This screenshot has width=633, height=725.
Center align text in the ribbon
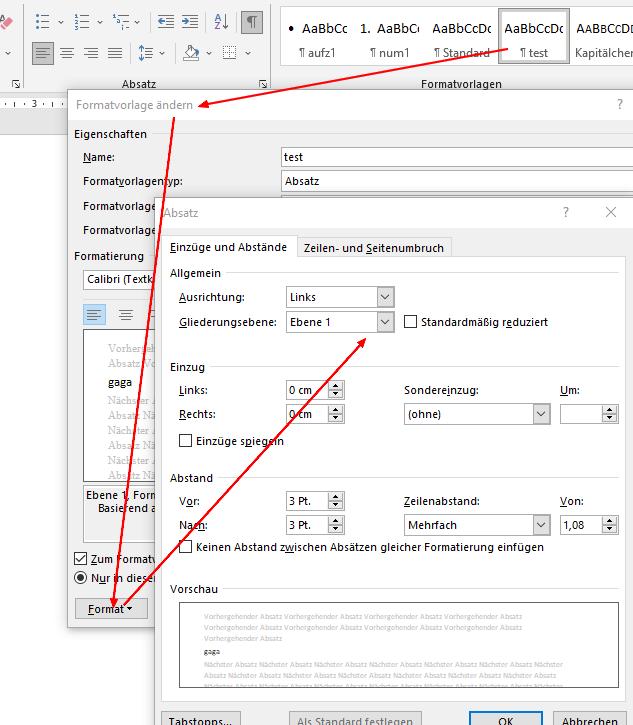67,53
